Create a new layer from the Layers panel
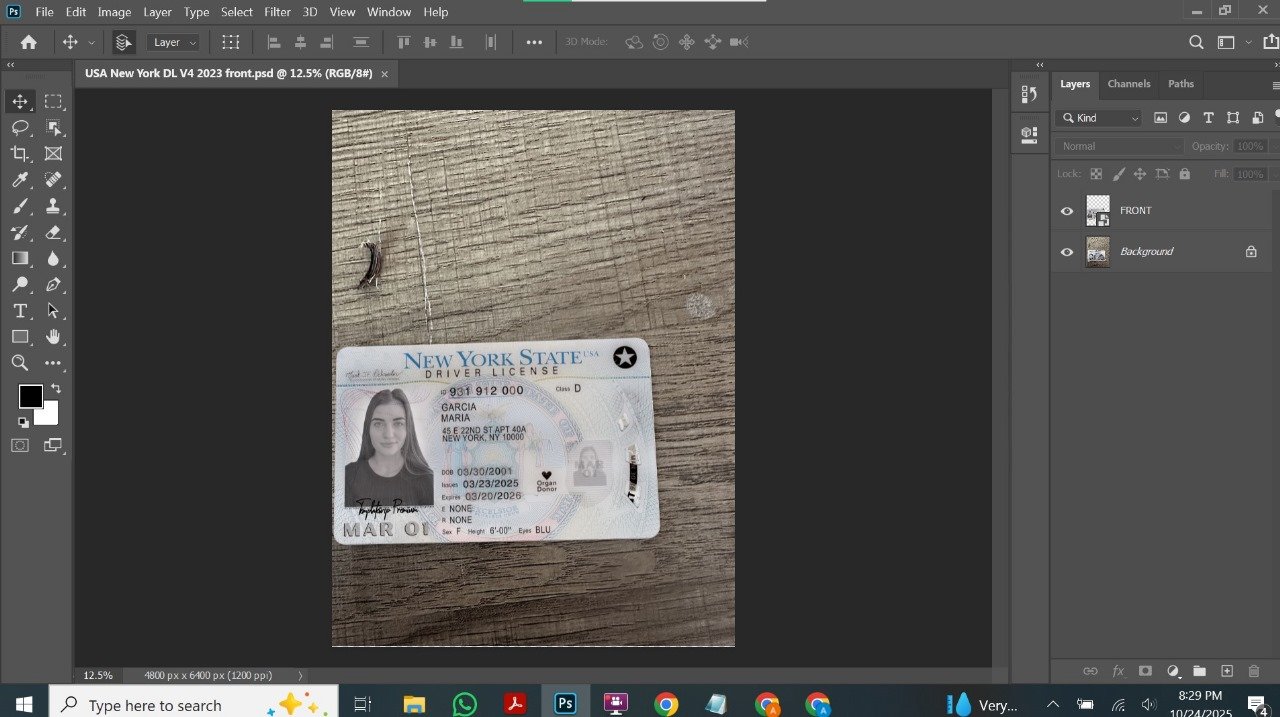 (1227, 671)
